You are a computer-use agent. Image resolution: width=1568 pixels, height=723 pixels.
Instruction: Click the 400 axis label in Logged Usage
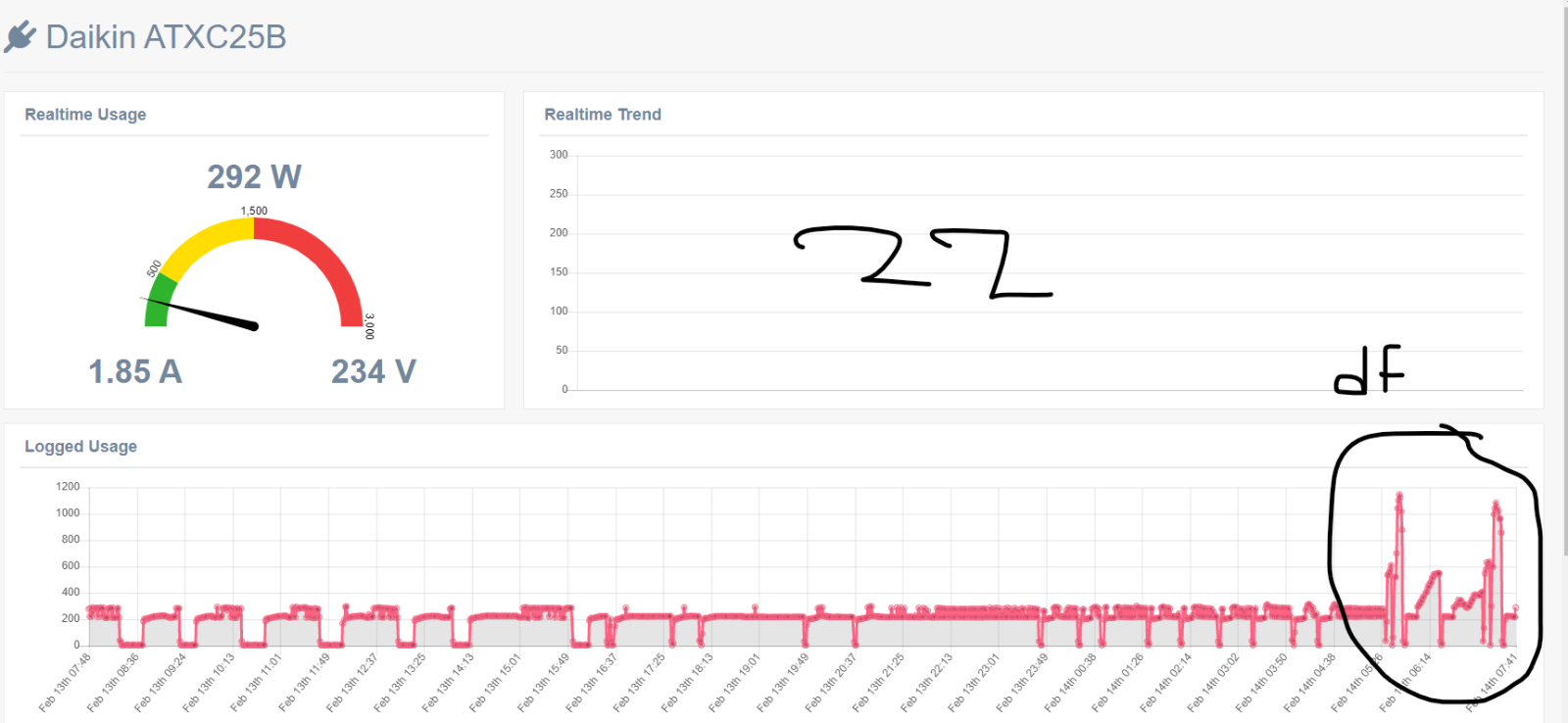71,593
